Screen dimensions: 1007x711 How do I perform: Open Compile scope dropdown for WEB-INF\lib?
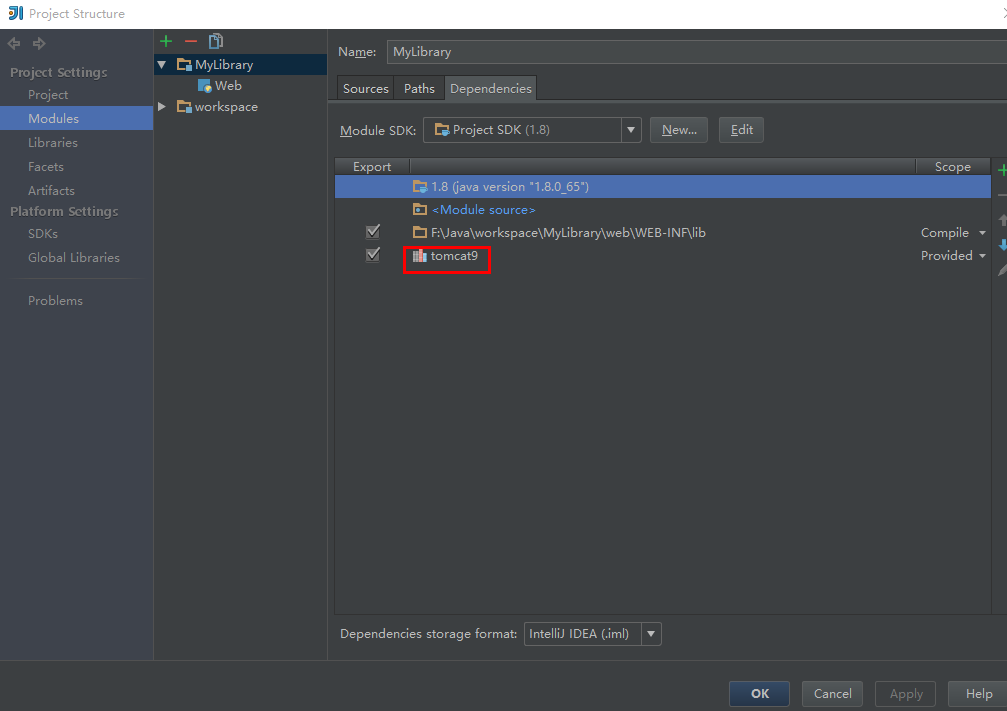tap(982, 233)
